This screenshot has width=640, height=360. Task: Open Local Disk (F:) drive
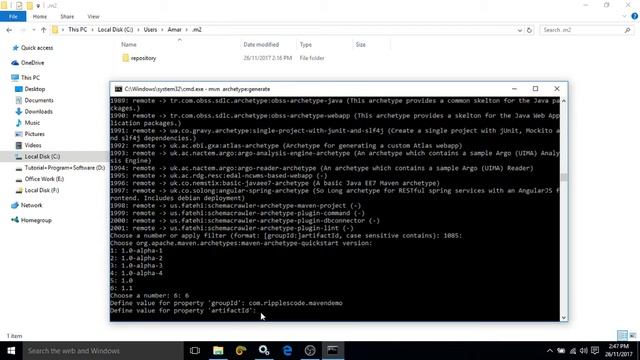[x=42, y=190]
